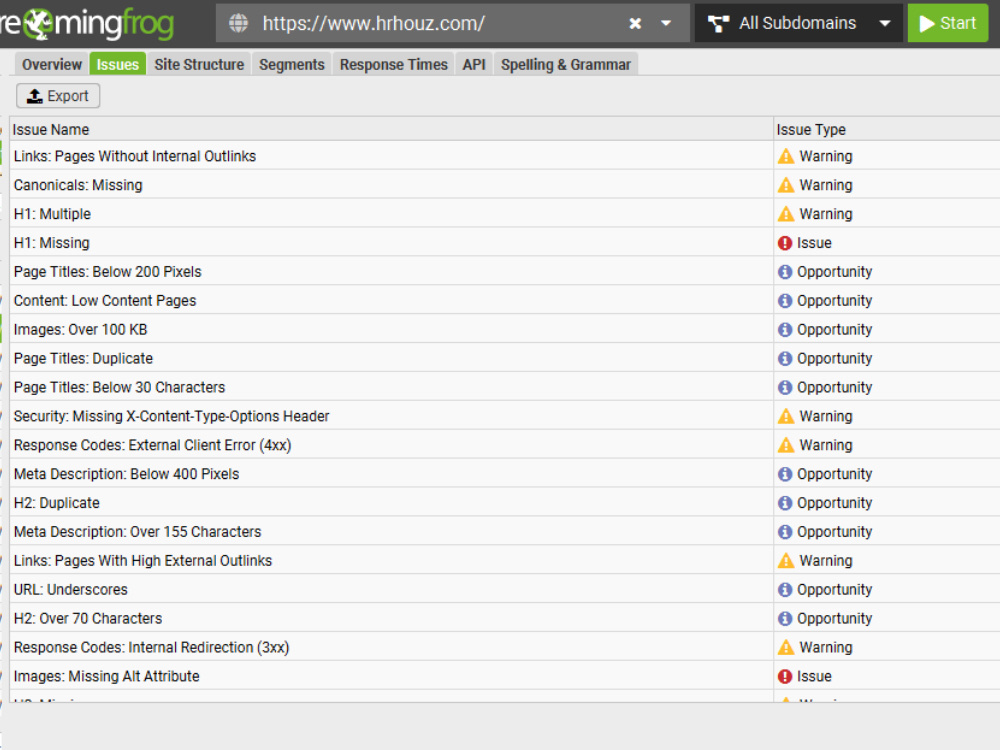Switch to the Site Structure tab
Screen dimensions: 1000x750
pyautogui.click(x=199, y=64)
